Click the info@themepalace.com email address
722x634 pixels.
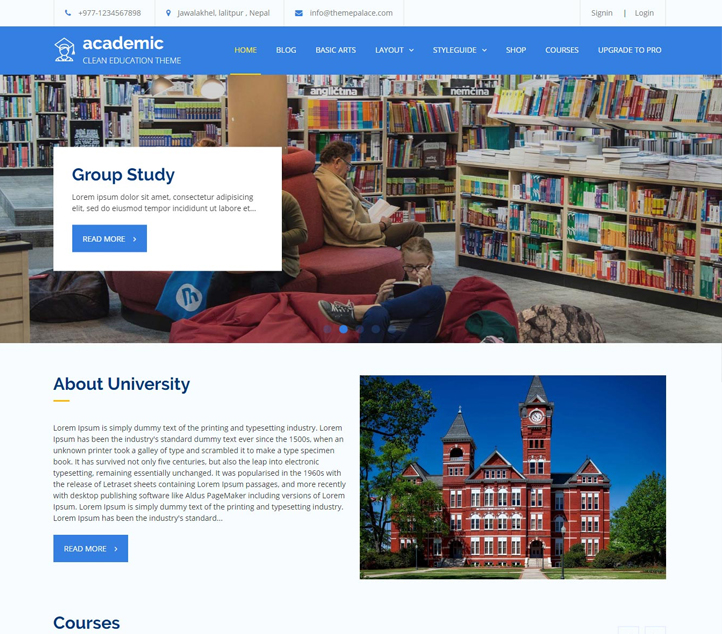point(351,13)
